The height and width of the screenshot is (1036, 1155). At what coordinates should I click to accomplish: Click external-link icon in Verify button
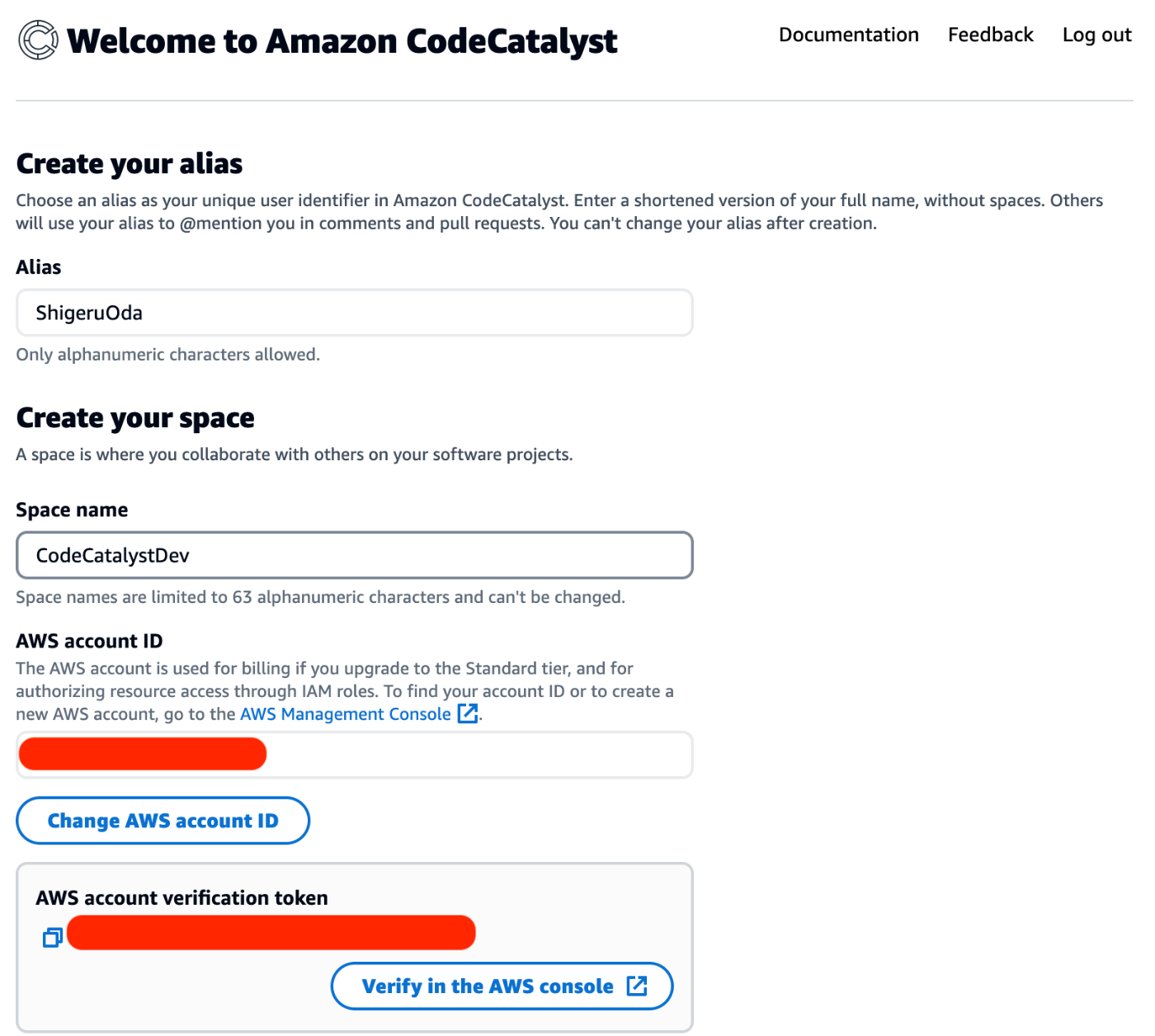pos(637,986)
